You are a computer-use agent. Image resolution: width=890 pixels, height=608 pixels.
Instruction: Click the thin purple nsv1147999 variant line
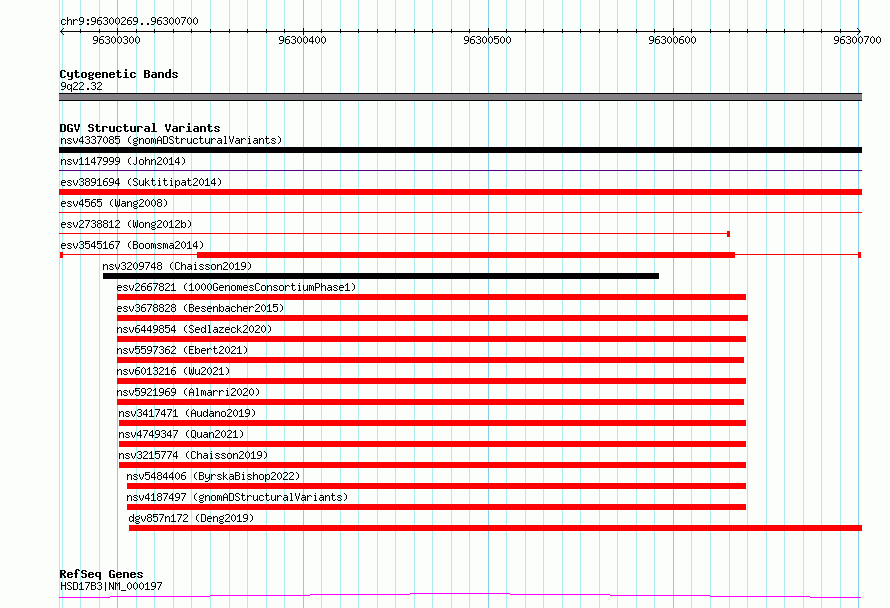point(460,170)
